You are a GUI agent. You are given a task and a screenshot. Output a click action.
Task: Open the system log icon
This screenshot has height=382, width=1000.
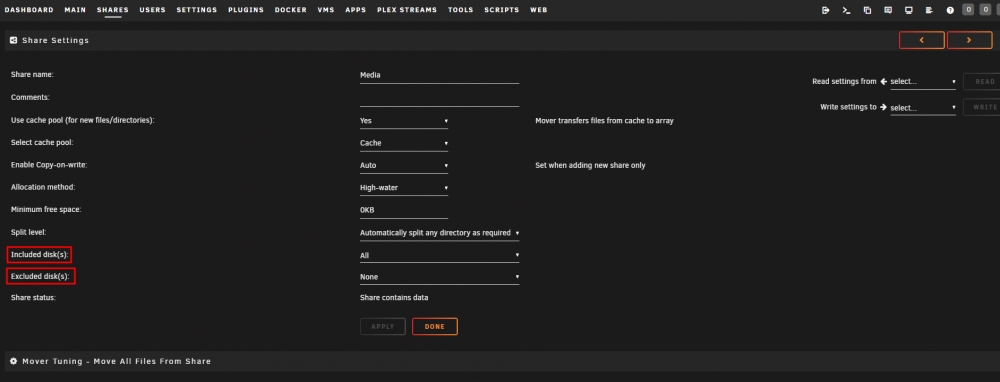point(929,10)
